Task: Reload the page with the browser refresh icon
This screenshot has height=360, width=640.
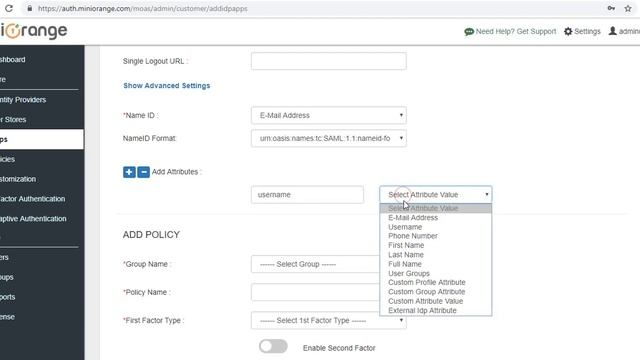Action: tap(9, 8)
